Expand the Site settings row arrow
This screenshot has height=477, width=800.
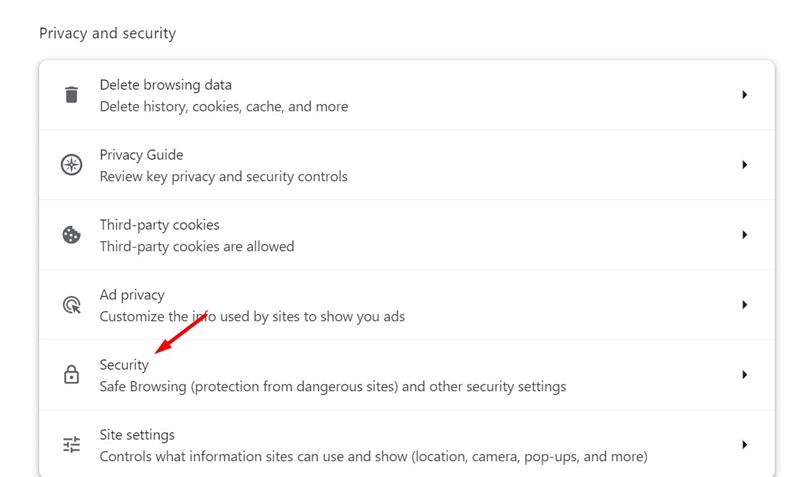[744, 445]
